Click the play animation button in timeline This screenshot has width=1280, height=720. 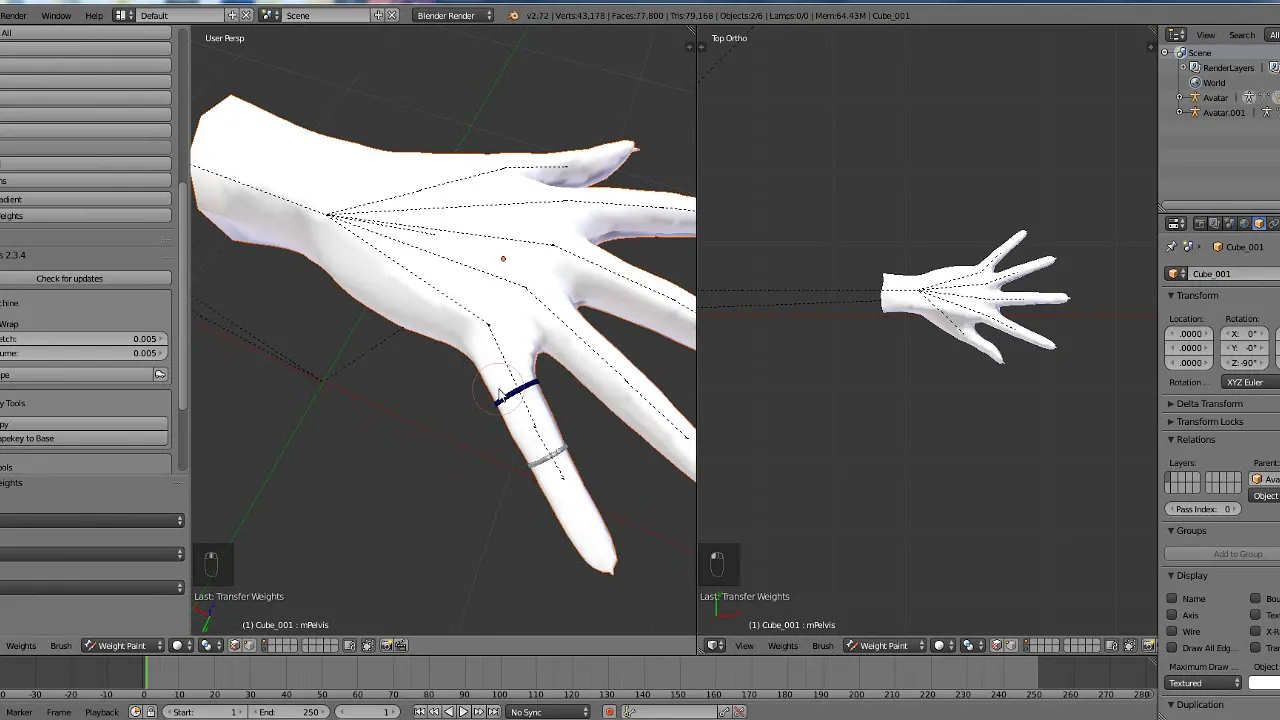tap(463, 712)
